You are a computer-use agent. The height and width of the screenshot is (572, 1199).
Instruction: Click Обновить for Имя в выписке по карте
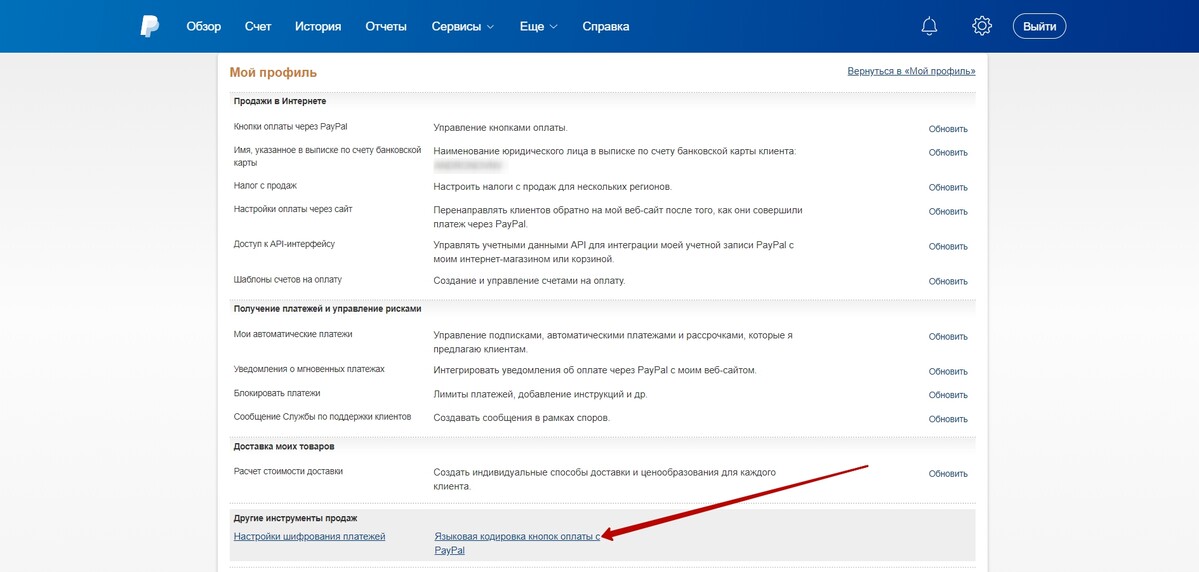948,152
